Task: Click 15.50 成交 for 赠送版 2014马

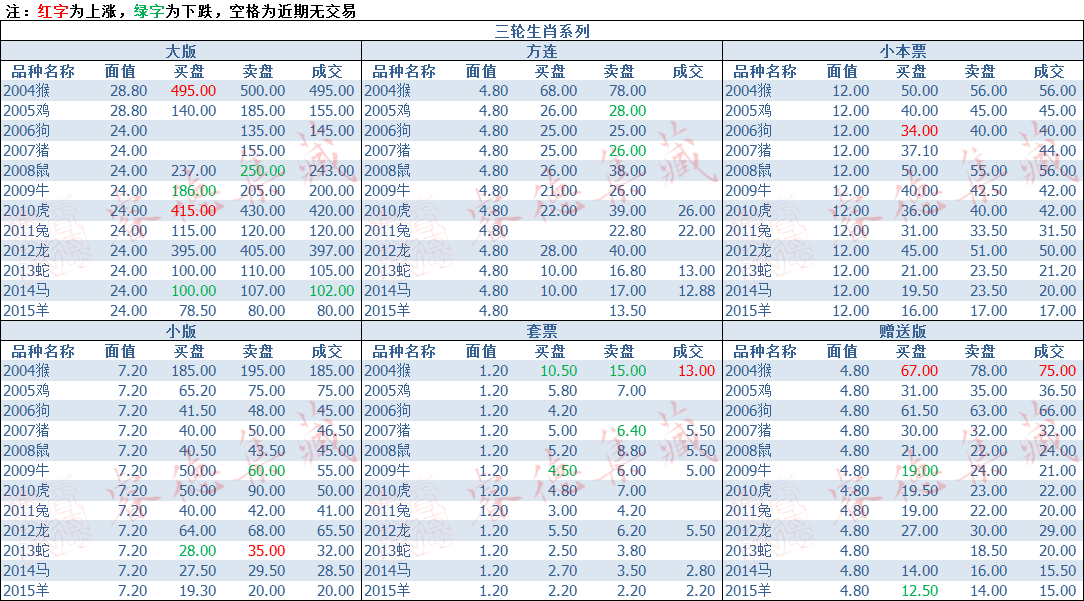Action: pyautogui.click(x=1058, y=571)
